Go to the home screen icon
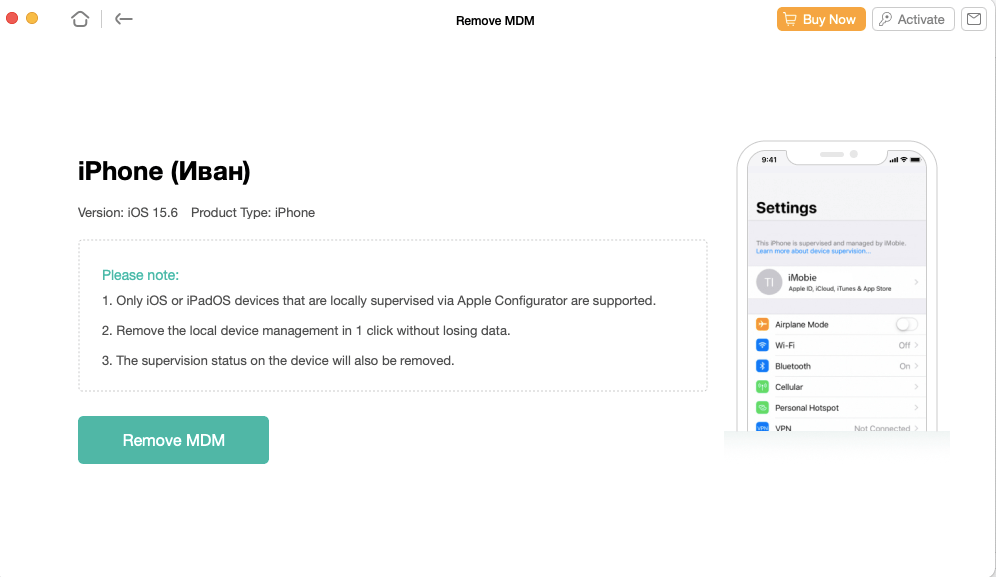 pos(80,19)
